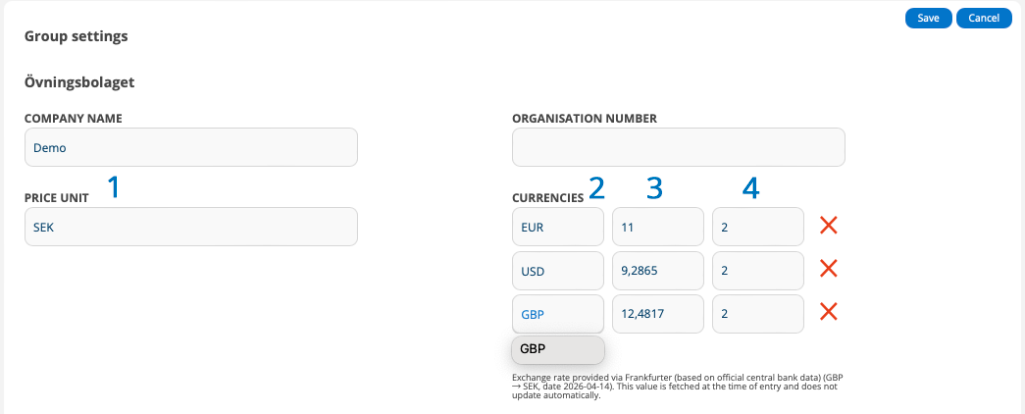This screenshot has height=414, width=1025.
Task: Edit the EUR exchange rate of 11
Action: (657, 226)
